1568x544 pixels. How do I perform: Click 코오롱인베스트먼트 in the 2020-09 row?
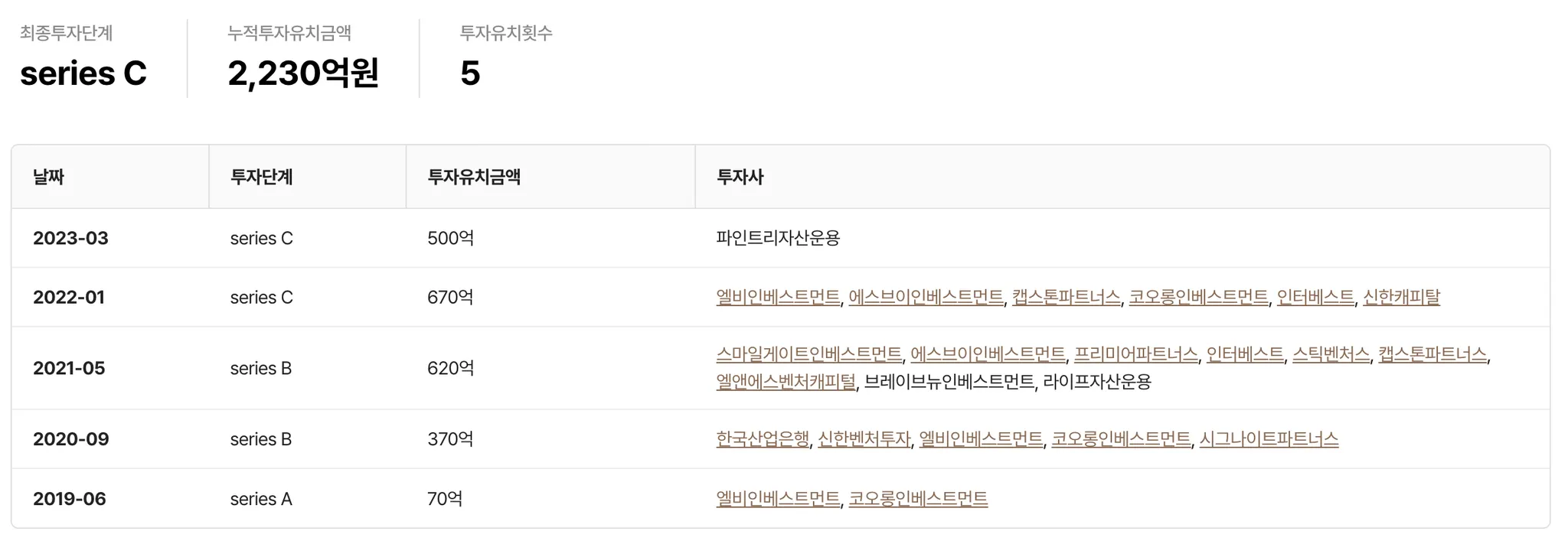(x=1121, y=439)
